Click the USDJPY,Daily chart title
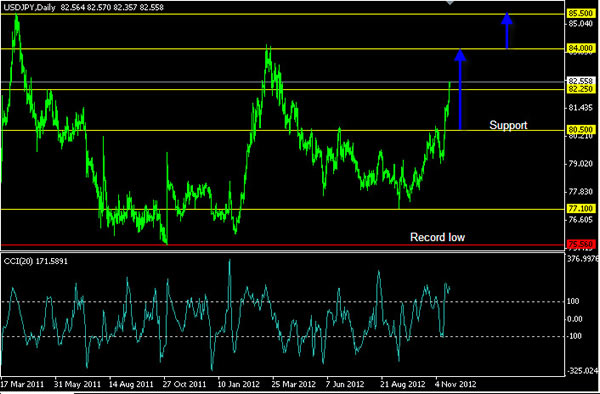 [29, 7]
